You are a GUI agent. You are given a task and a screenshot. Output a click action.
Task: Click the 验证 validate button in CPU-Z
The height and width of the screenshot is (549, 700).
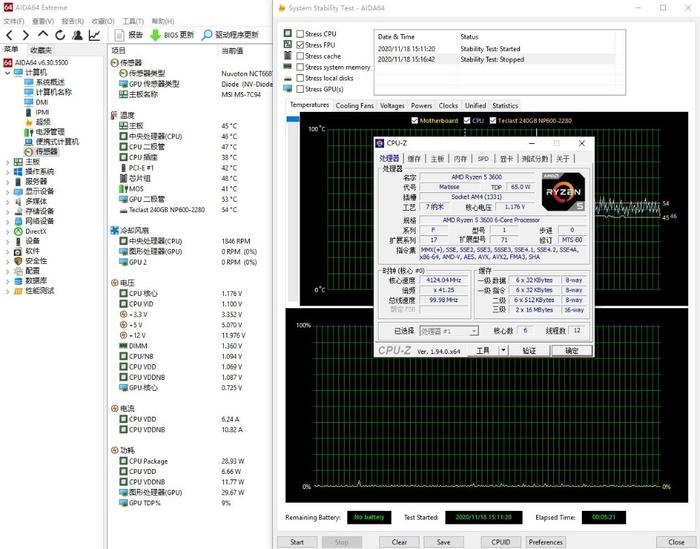(x=529, y=350)
